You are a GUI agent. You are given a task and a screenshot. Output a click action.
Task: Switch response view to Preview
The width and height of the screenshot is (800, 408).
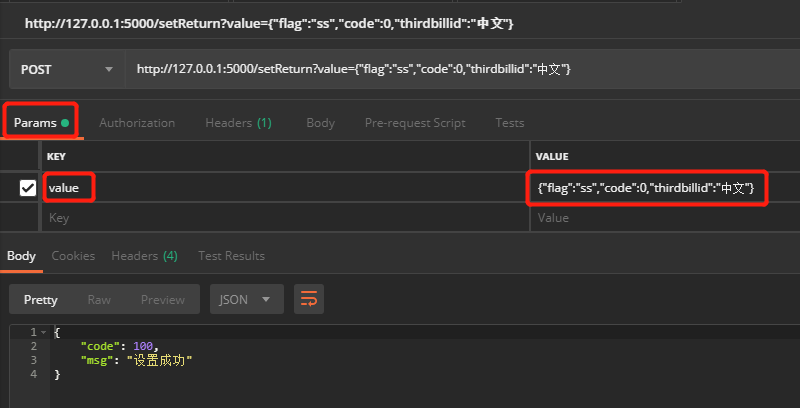pyautogui.click(x=162, y=299)
